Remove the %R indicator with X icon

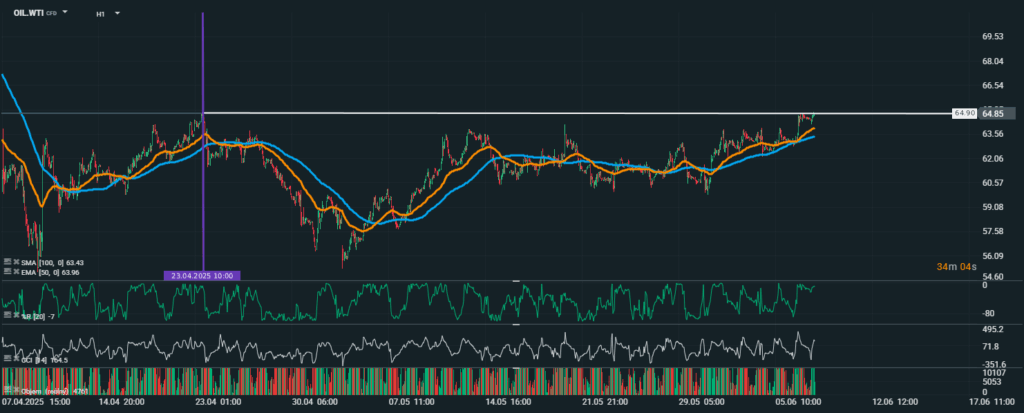coord(14,315)
